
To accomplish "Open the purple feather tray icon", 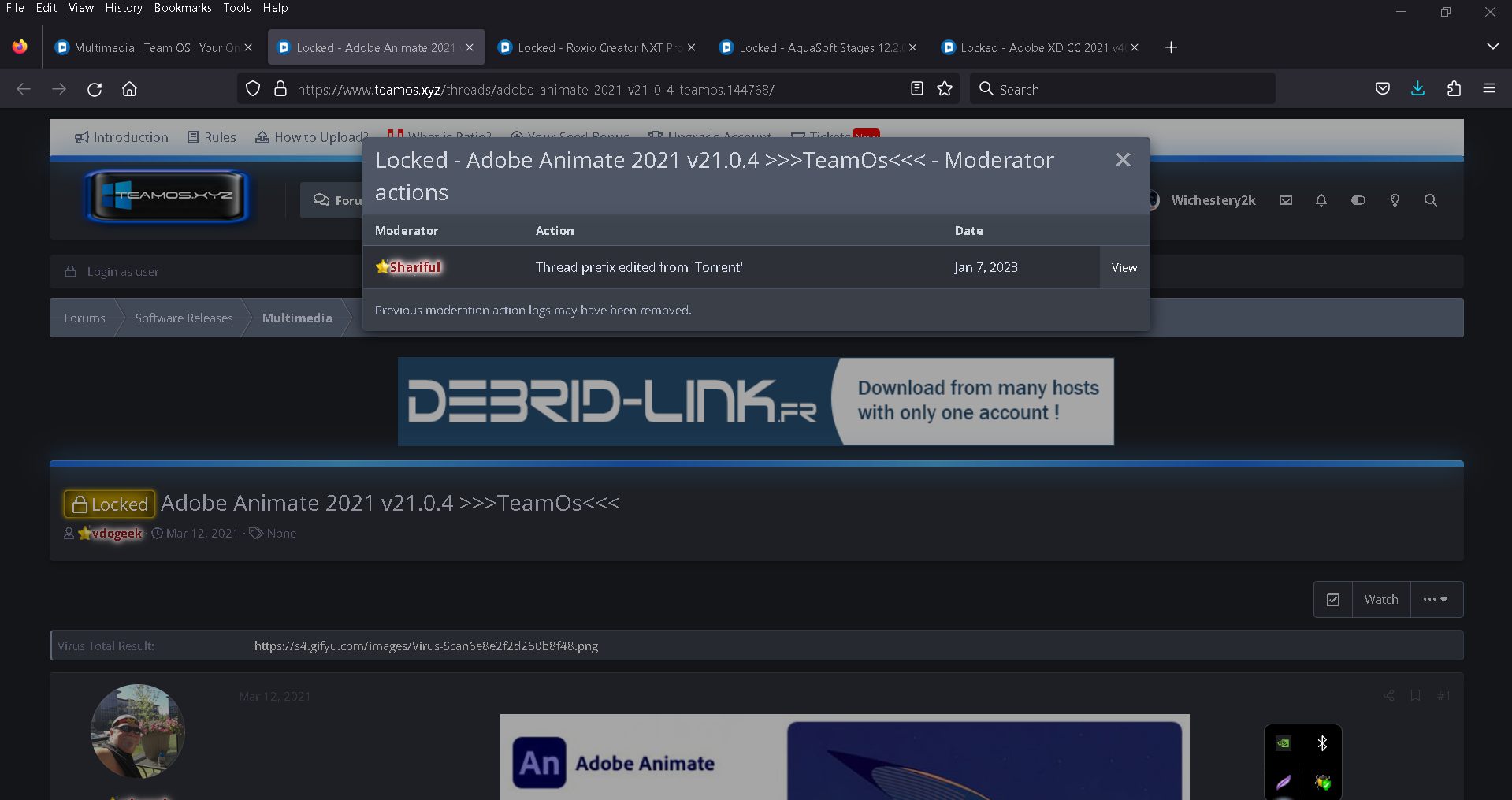I will tap(1284, 782).
